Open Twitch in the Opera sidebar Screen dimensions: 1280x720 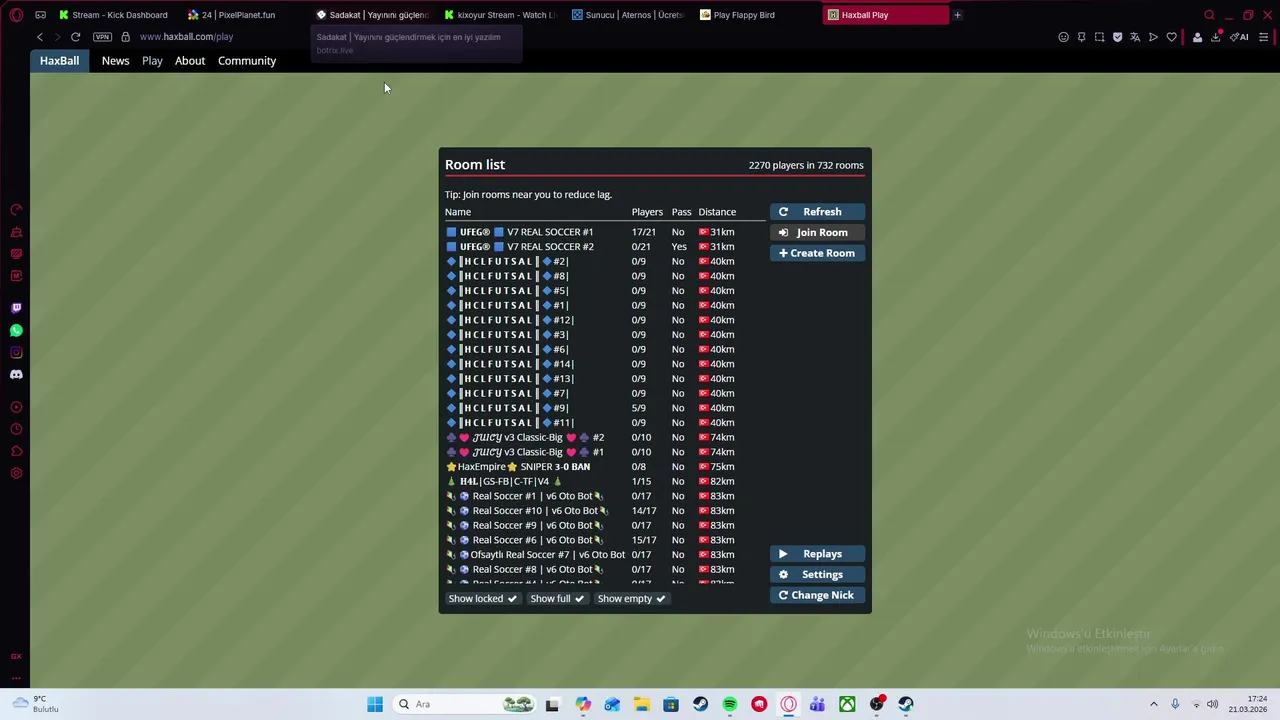click(x=16, y=308)
